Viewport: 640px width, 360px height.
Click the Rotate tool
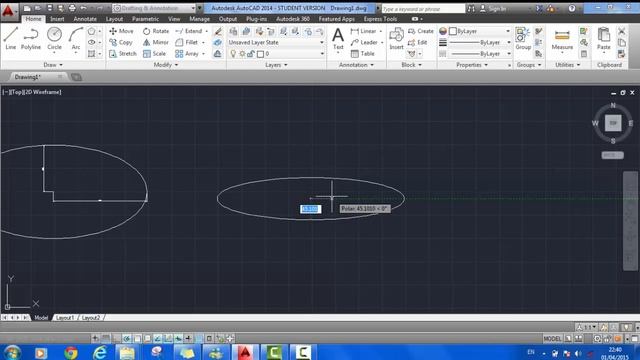point(156,31)
